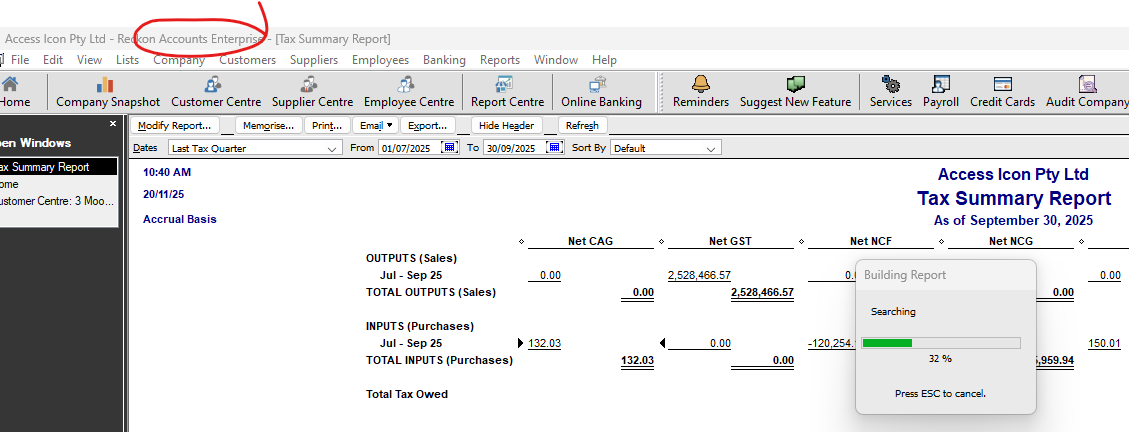The image size is (1129, 432).
Task: Click the Net CAG column header
Action: [x=590, y=241]
